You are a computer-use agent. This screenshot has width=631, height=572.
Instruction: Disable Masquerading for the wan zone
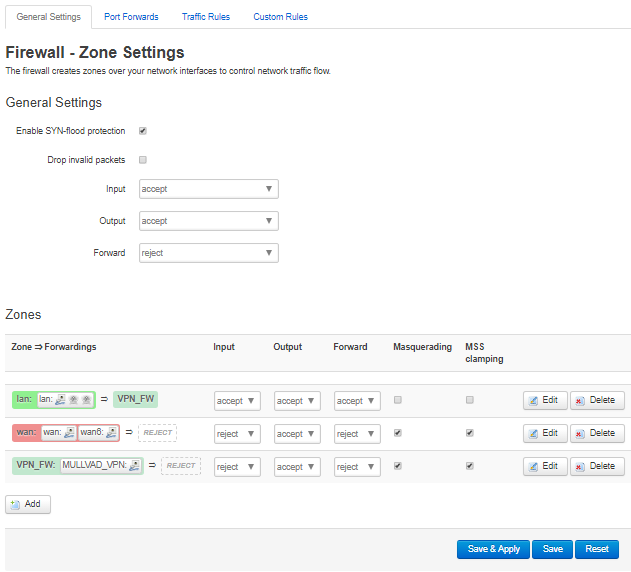[398, 433]
